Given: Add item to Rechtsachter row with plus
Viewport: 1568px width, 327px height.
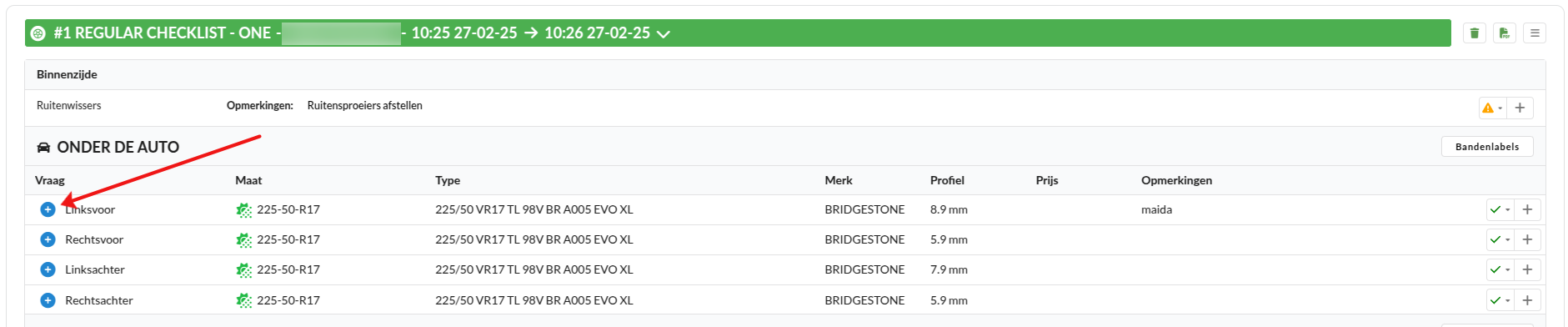Looking at the screenshot, I should point(1527,300).
